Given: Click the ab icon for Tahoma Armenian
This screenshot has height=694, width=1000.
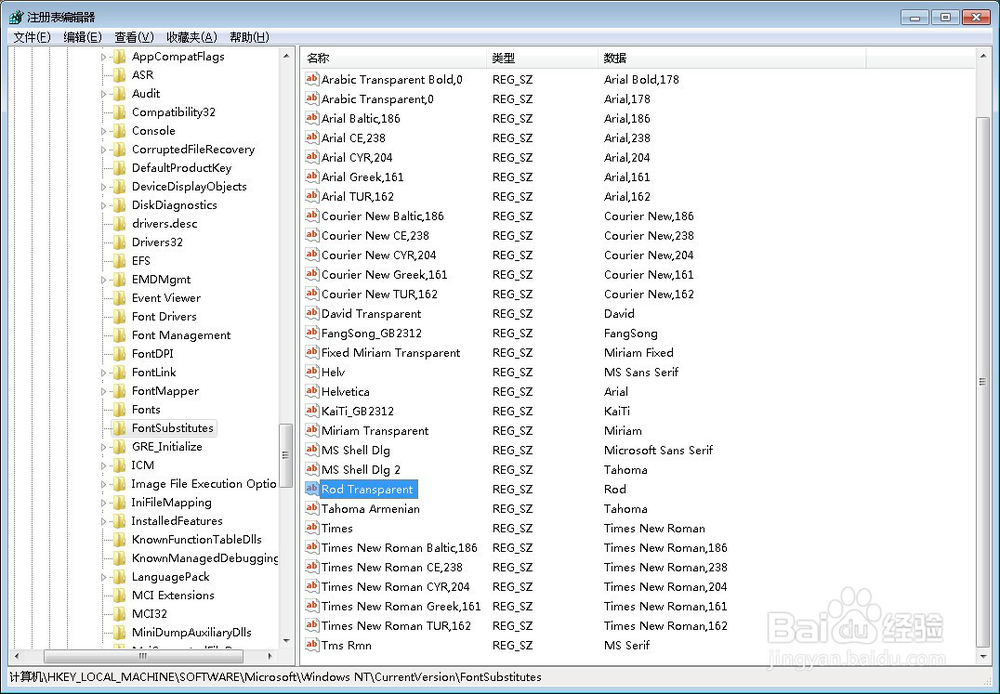Looking at the screenshot, I should [311, 508].
